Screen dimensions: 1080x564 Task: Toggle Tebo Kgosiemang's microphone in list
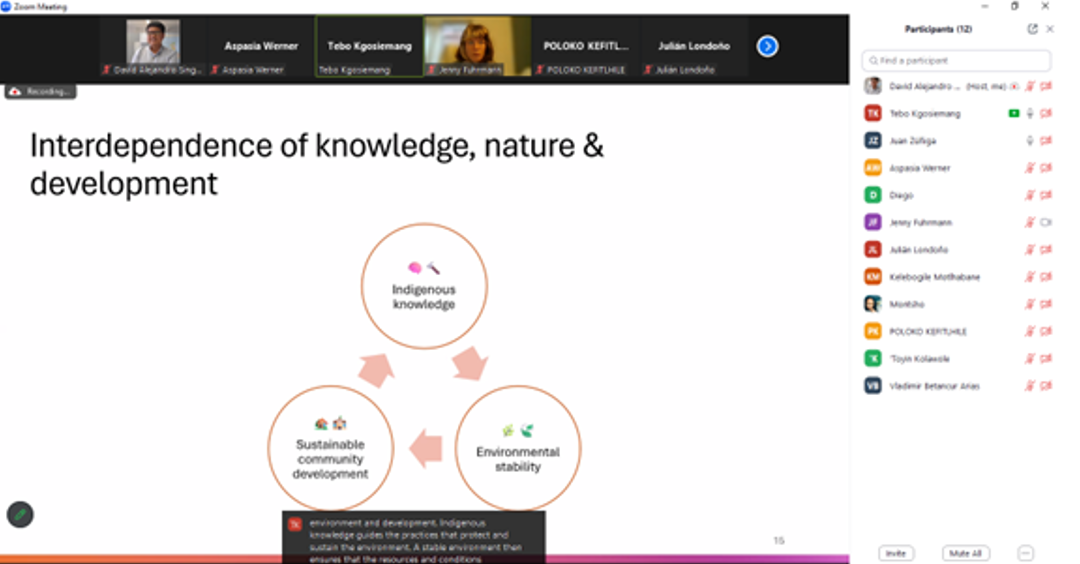tap(1030, 113)
